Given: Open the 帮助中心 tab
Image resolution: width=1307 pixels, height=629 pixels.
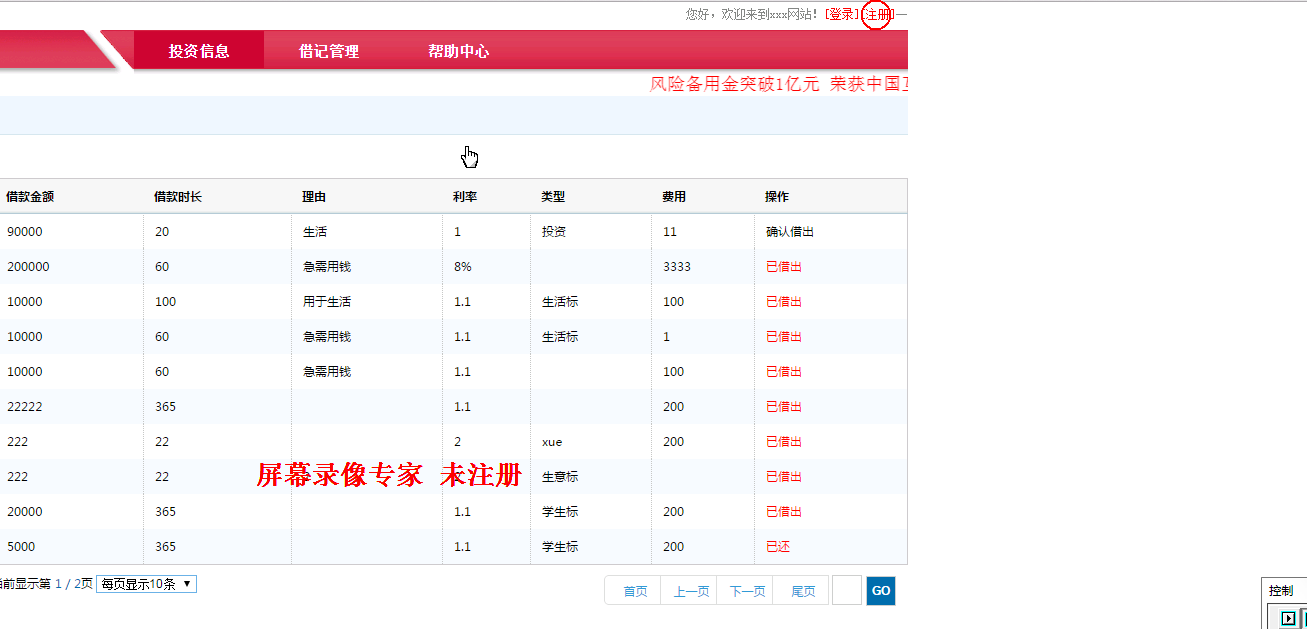Looking at the screenshot, I should pos(459,51).
